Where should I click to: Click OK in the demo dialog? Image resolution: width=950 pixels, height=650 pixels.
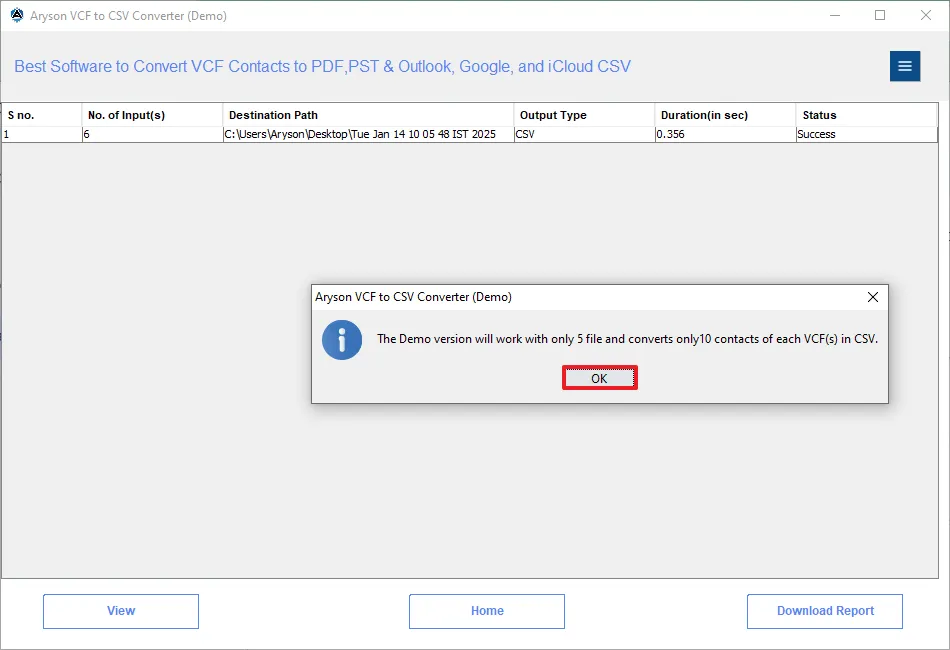coord(599,378)
